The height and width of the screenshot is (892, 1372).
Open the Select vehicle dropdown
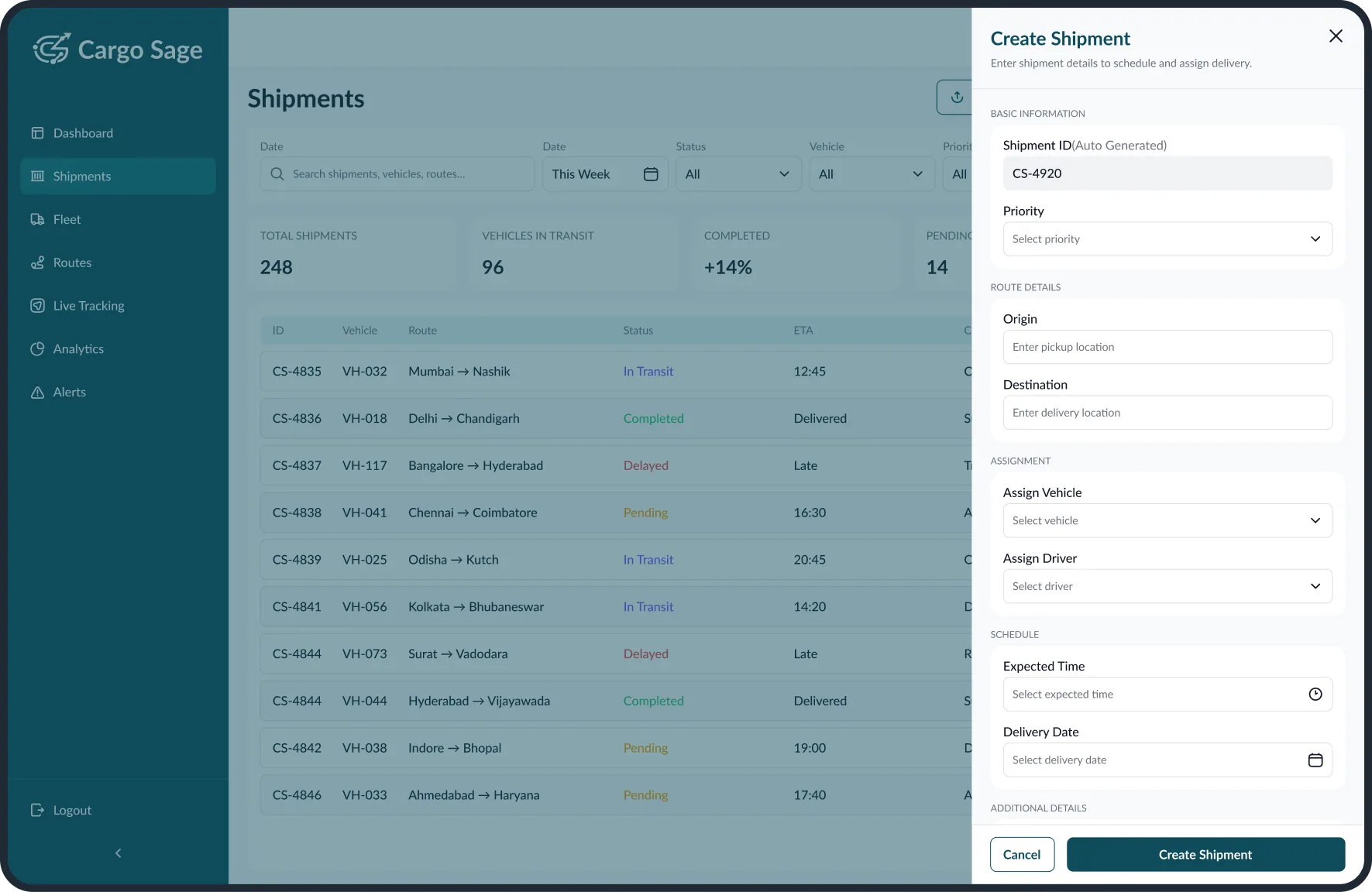[x=1167, y=520]
